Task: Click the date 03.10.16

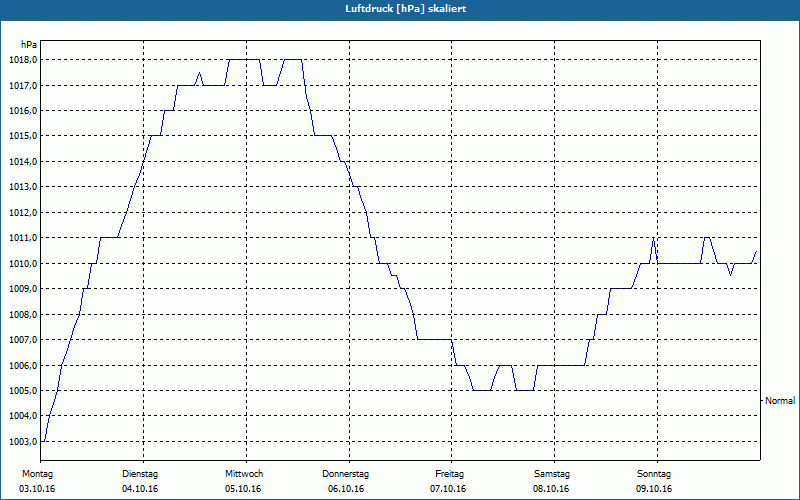Action: click(37, 489)
